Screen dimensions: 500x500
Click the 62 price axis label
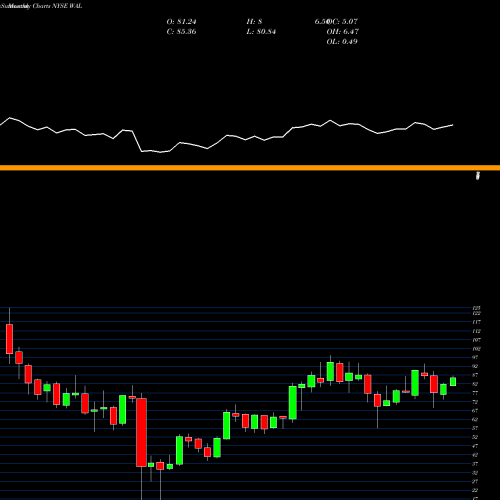tap(475, 419)
